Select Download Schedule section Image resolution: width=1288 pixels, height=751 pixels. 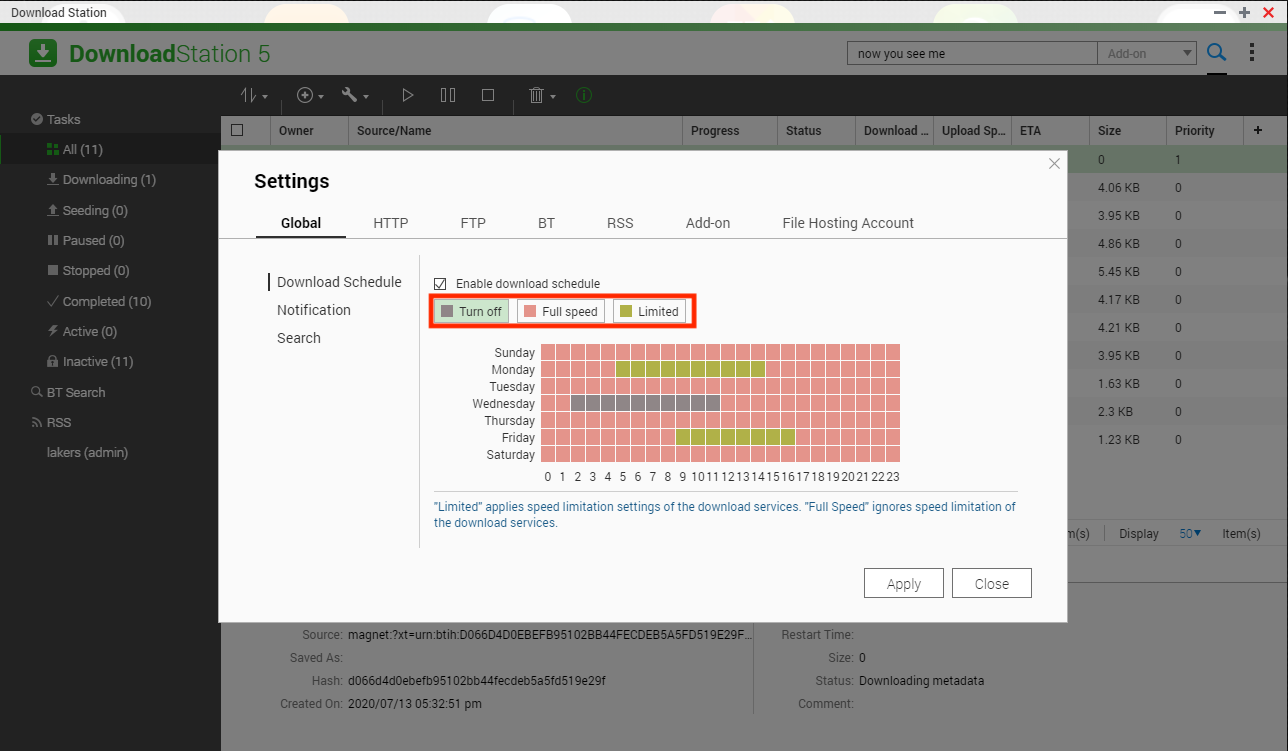pyautogui.click(x=339, y=282)
